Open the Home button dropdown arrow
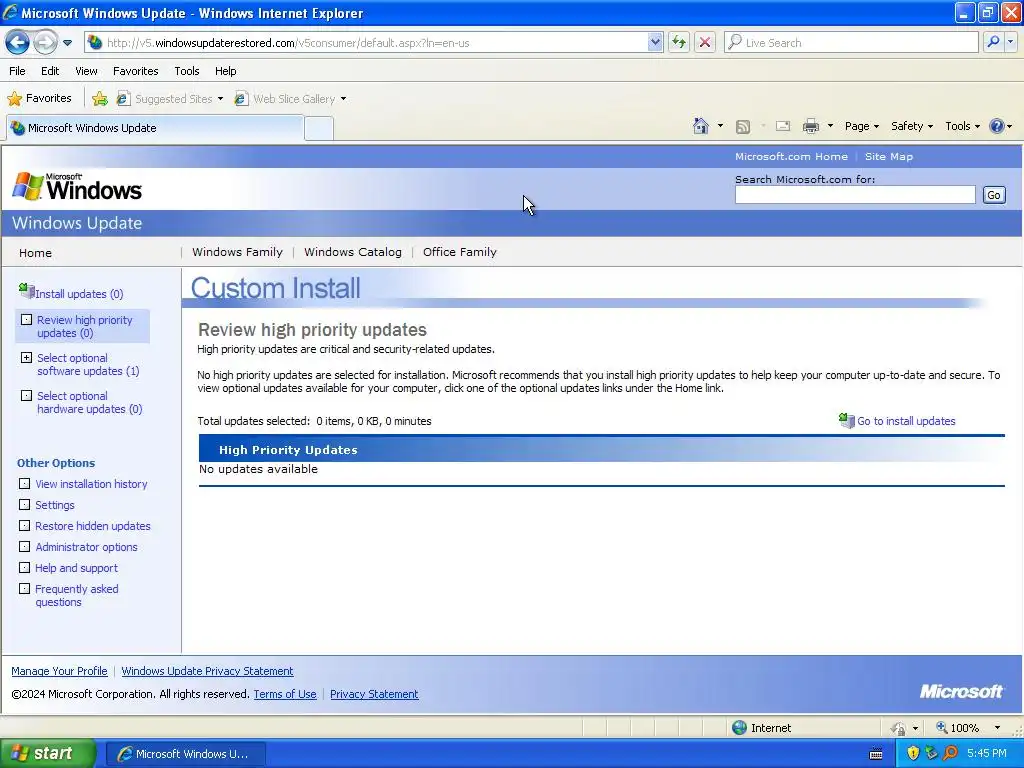The height and width of the screenshot is (768, 1024). 720,126
